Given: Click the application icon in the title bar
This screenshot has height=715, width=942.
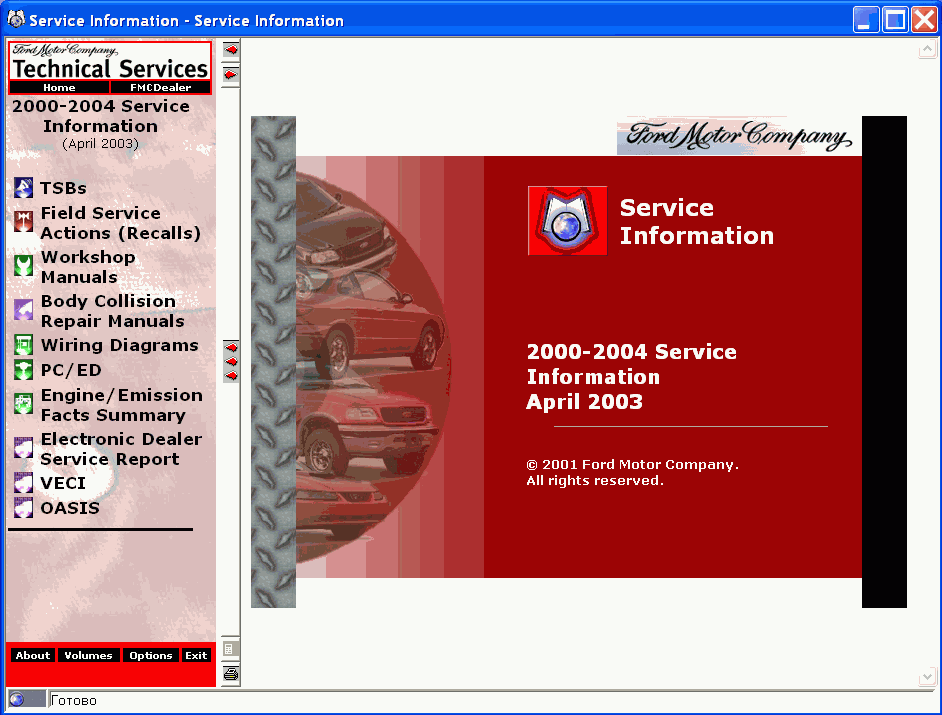Looking at the screenshot, I should [x=16, y=19].
